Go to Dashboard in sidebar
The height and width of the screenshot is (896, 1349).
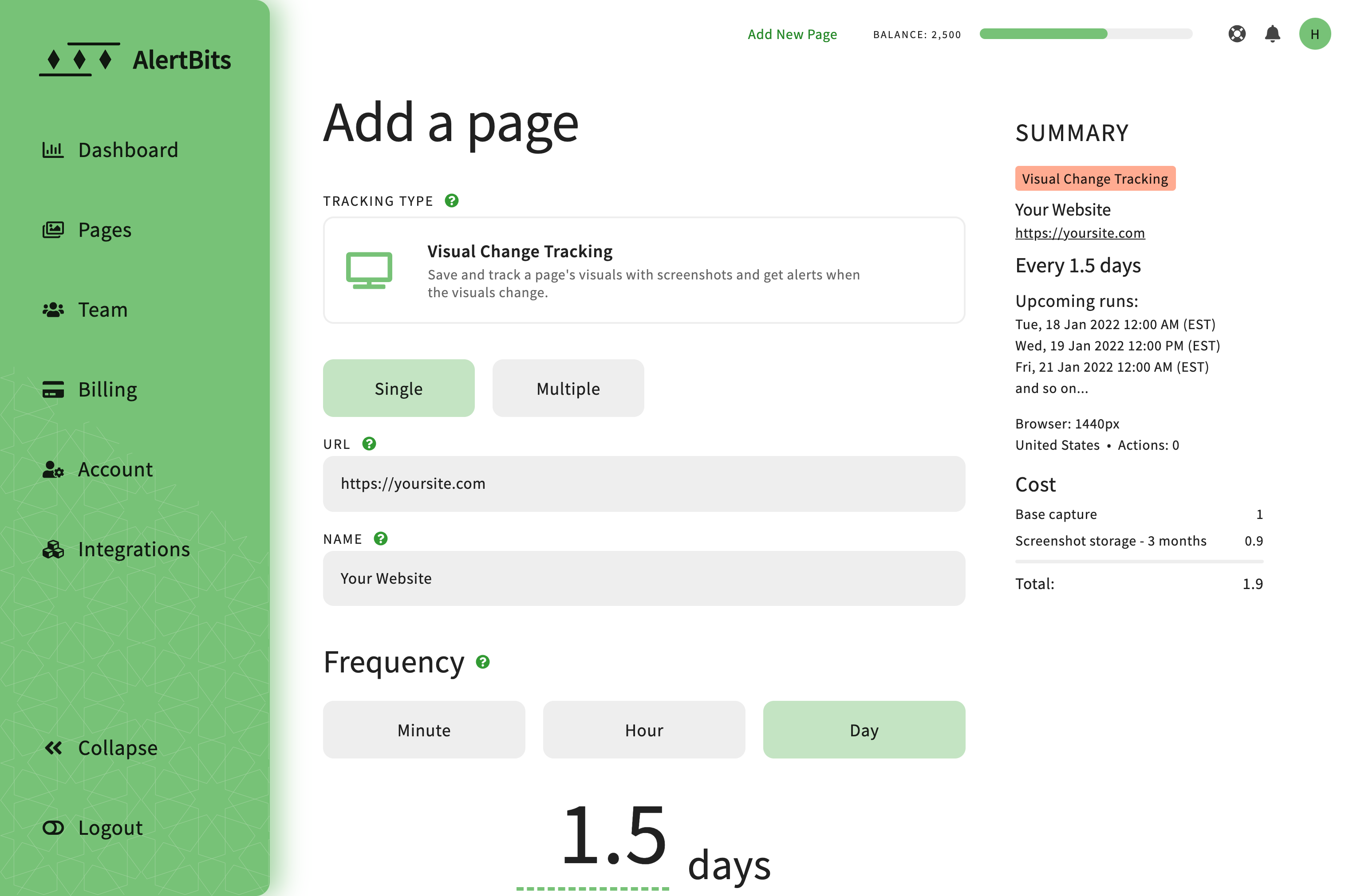pyautogui.click(x=111, y=150)
